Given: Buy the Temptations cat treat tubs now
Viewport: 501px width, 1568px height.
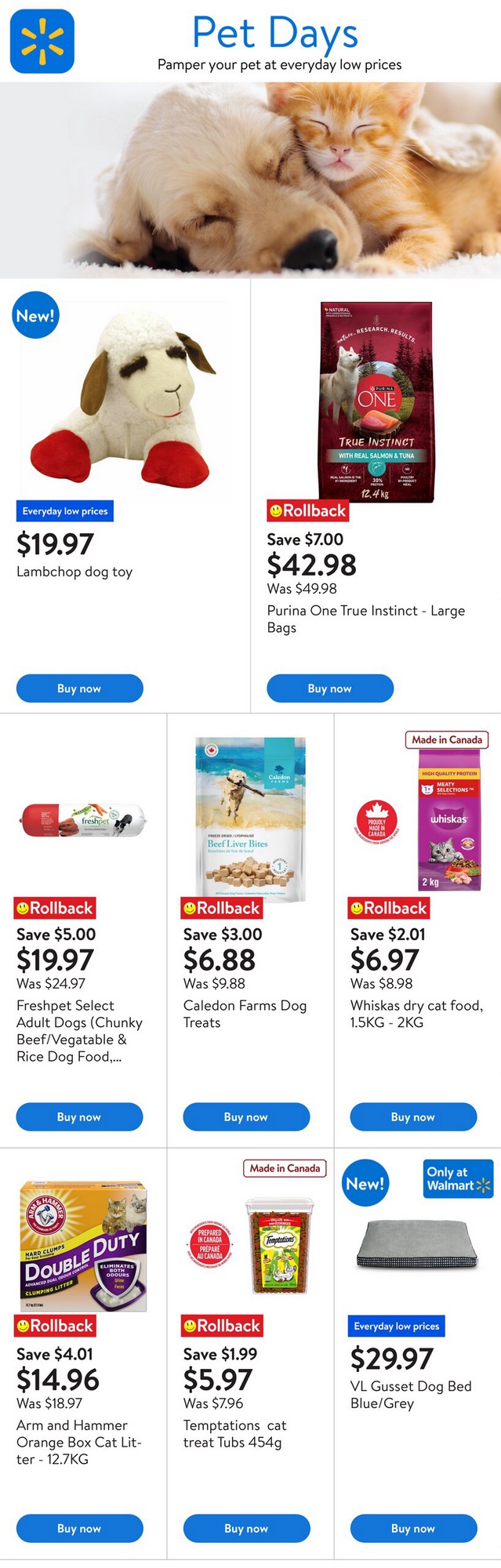Looking at the screenshot, I should 246,1528.
